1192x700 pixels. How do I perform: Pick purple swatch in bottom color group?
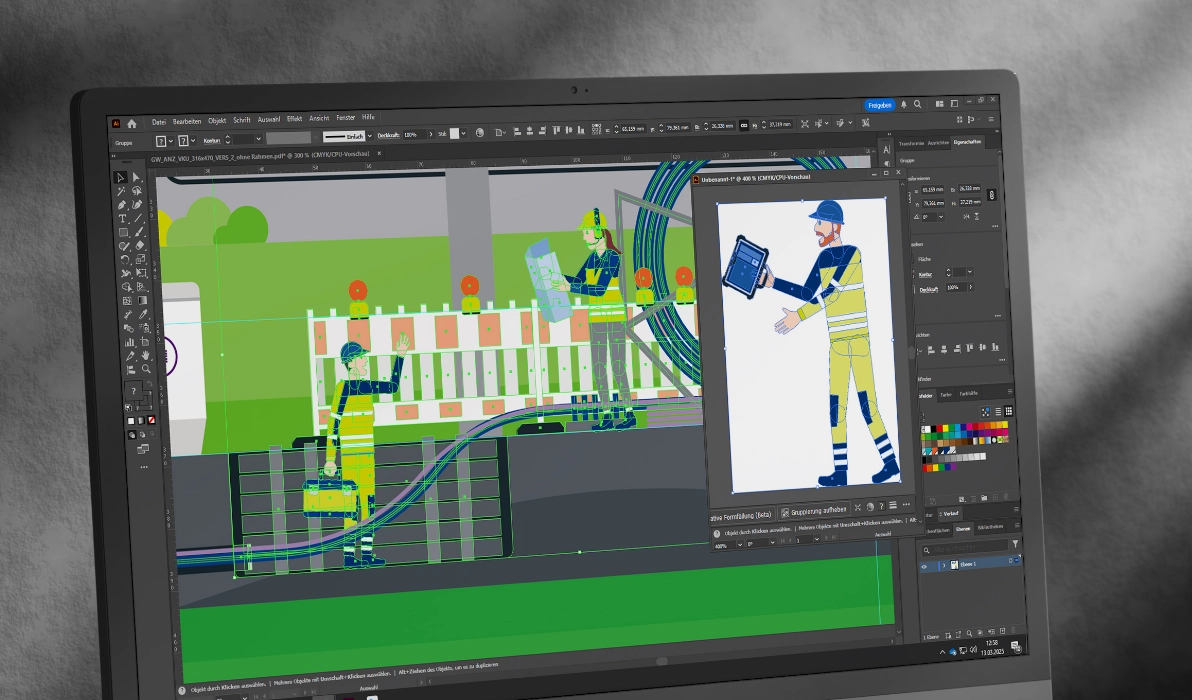coord(953,466)
